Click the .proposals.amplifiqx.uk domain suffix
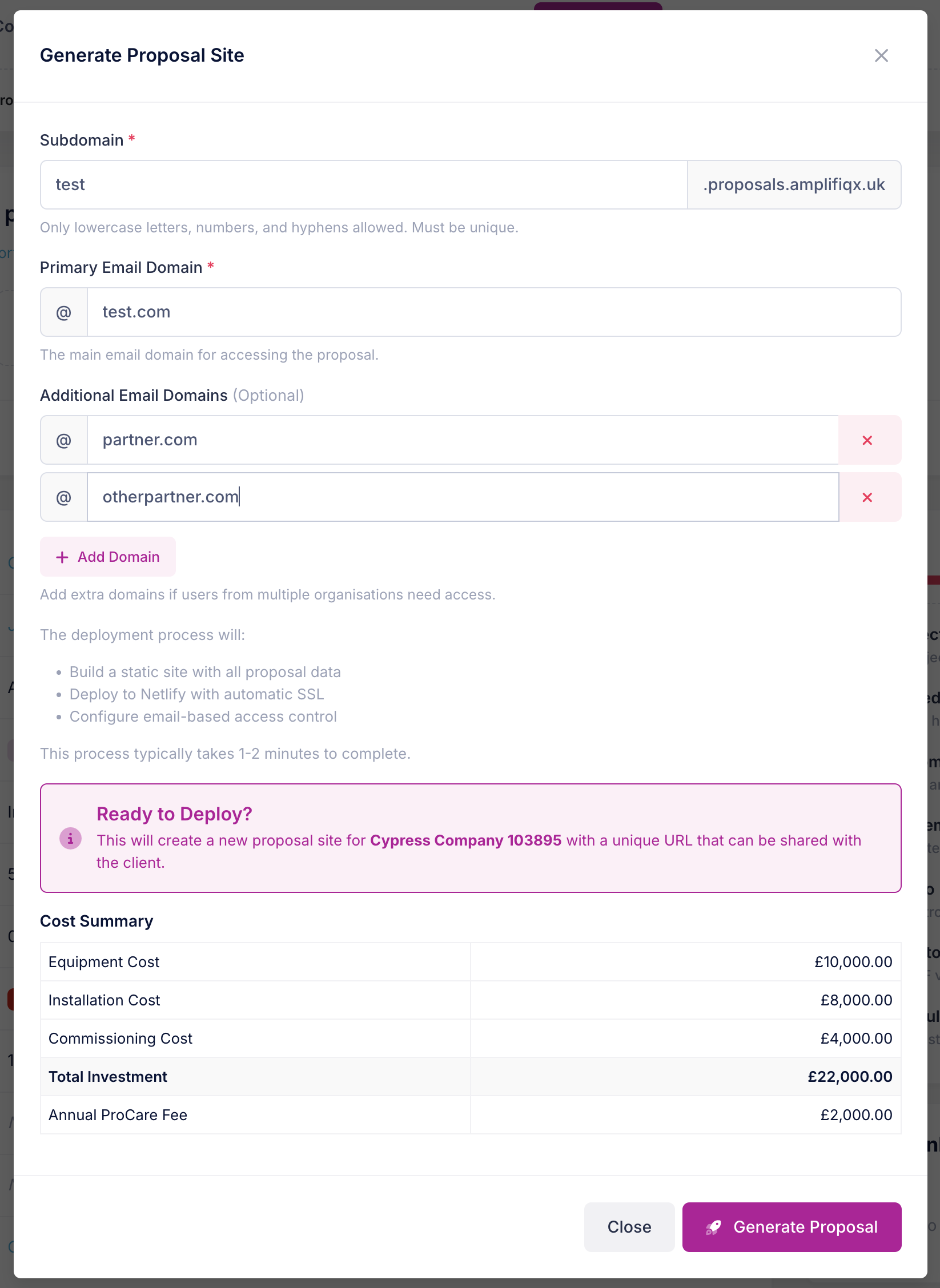 pos(793,184)
